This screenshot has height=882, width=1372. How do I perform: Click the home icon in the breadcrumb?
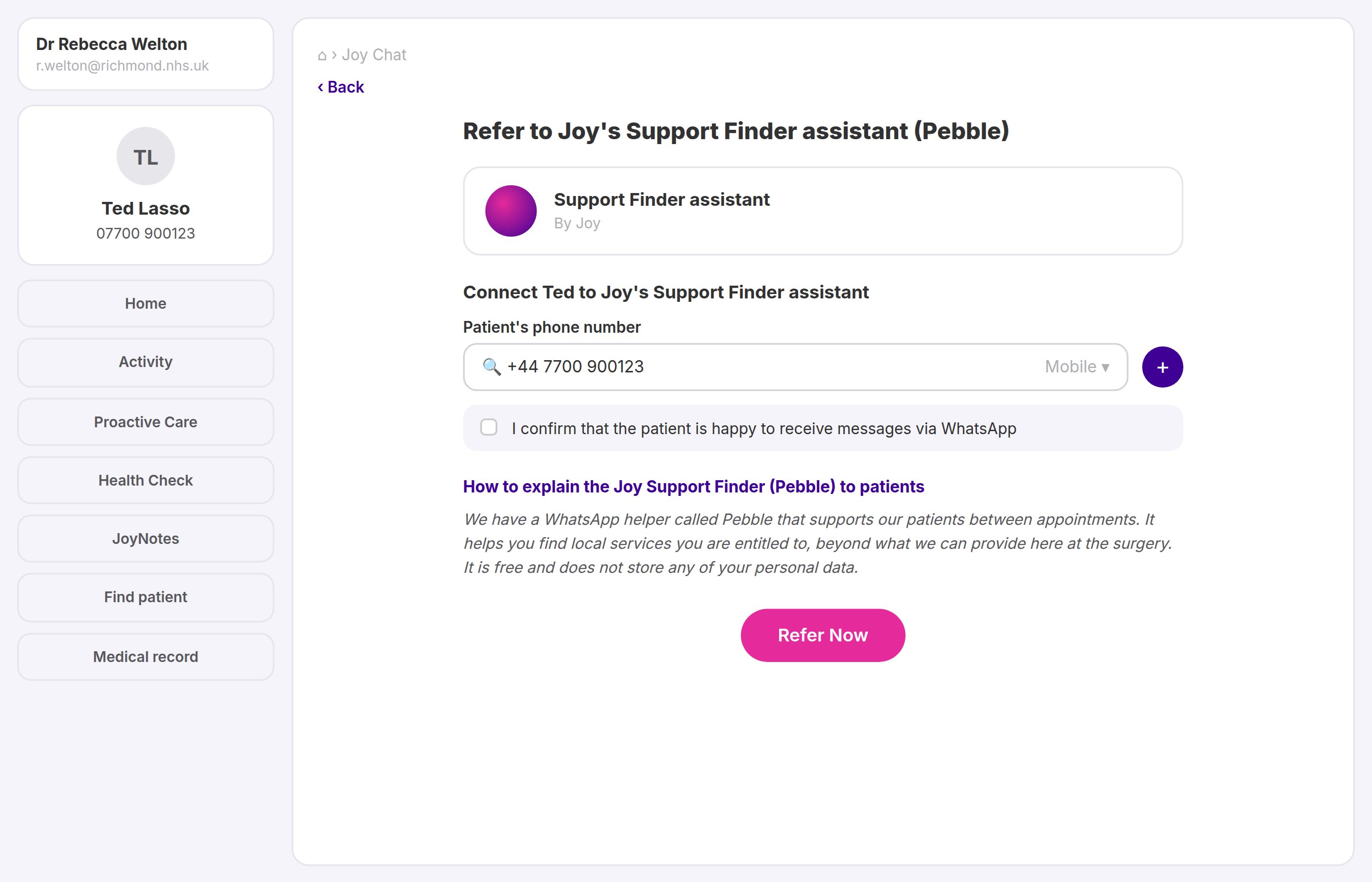point(322,55)
